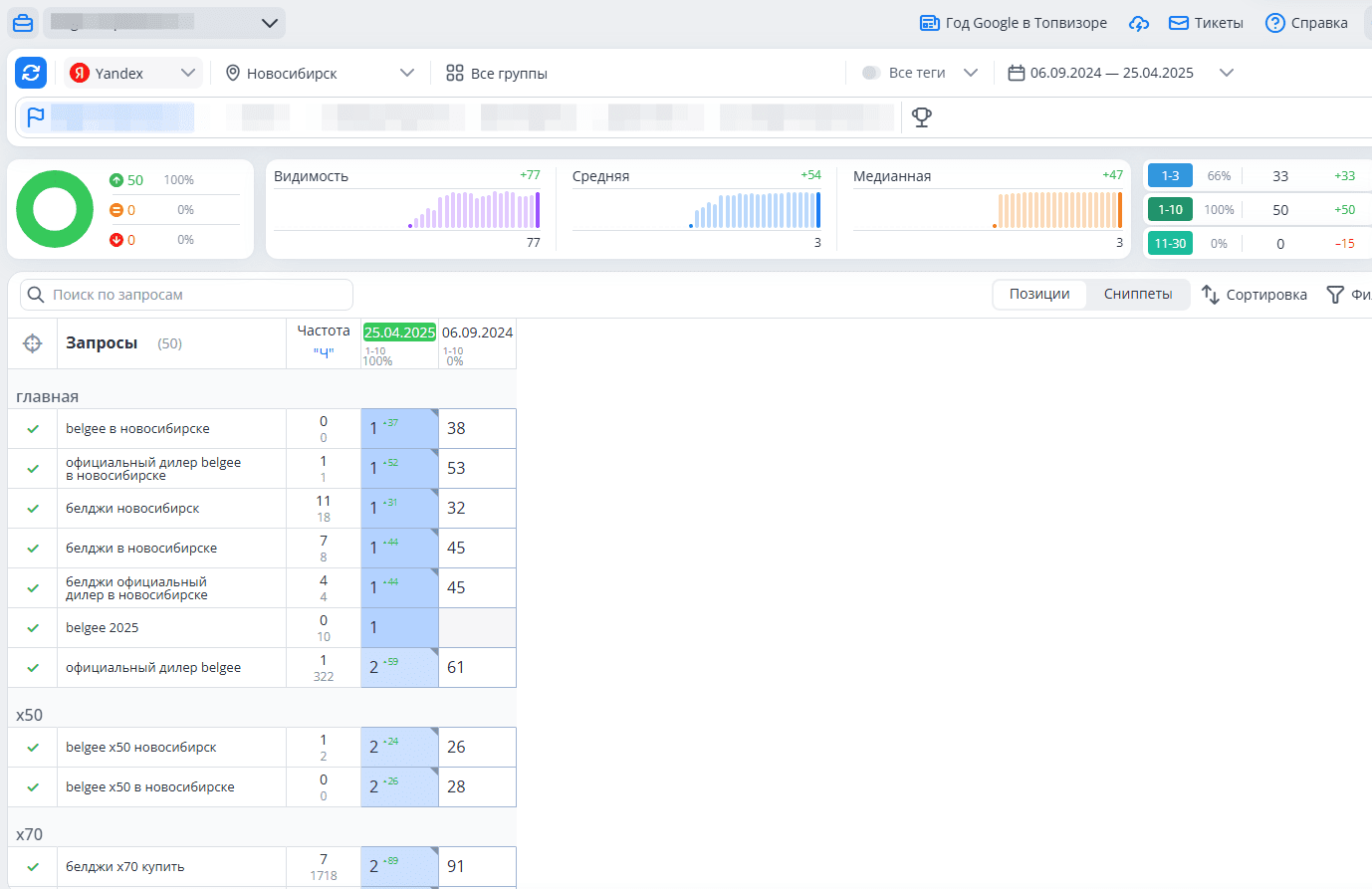
Task: Focus the Поиск по запросам field
Action: click(187, 295)
